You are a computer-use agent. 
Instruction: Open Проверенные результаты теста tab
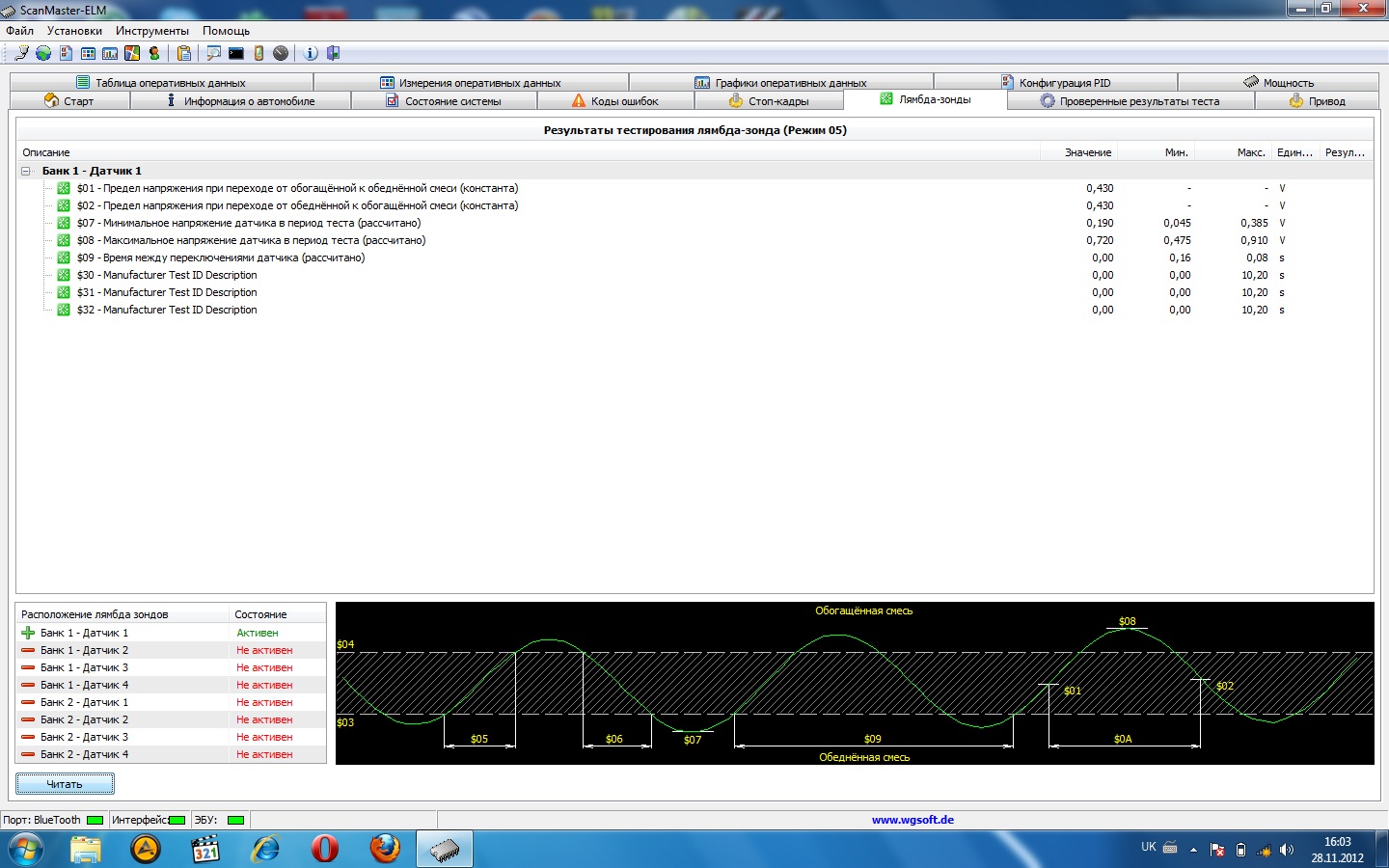coord(1130,100)
